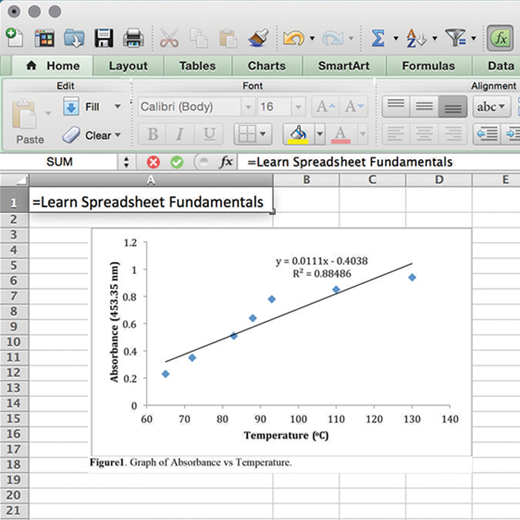Click the font color A button
This screenshot has height=520, width=520.
coord(341,134)
